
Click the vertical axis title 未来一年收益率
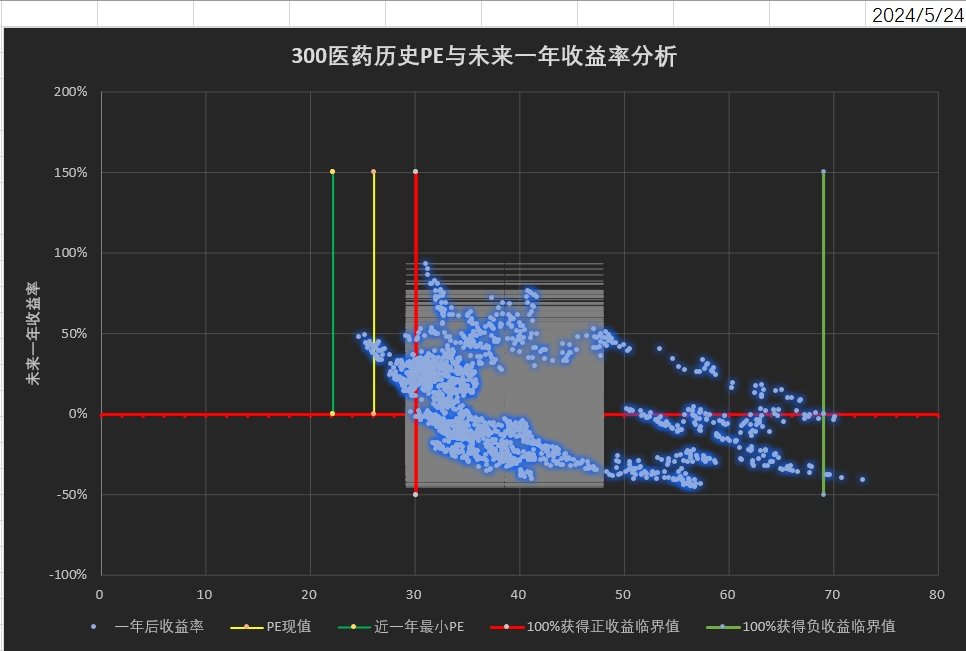(x=33, y=333)
